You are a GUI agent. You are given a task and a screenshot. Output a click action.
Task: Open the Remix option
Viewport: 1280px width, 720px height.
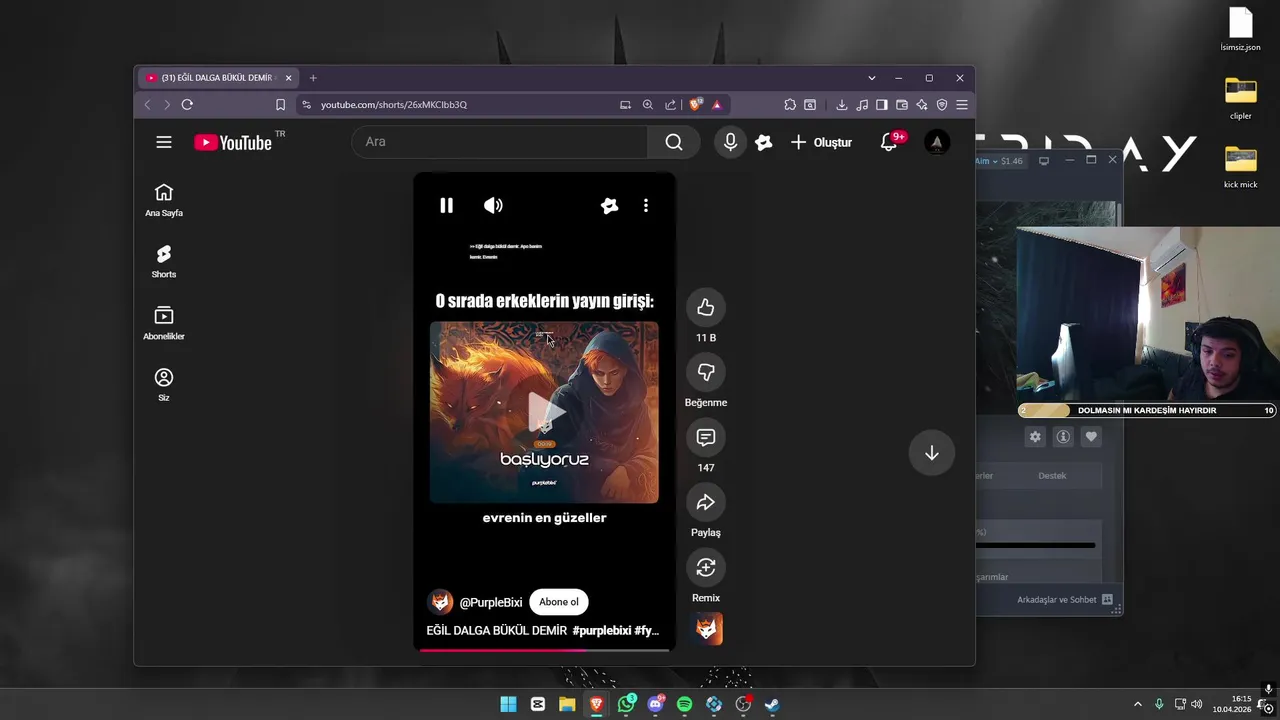pyautogui.click(x=706, y=567)
